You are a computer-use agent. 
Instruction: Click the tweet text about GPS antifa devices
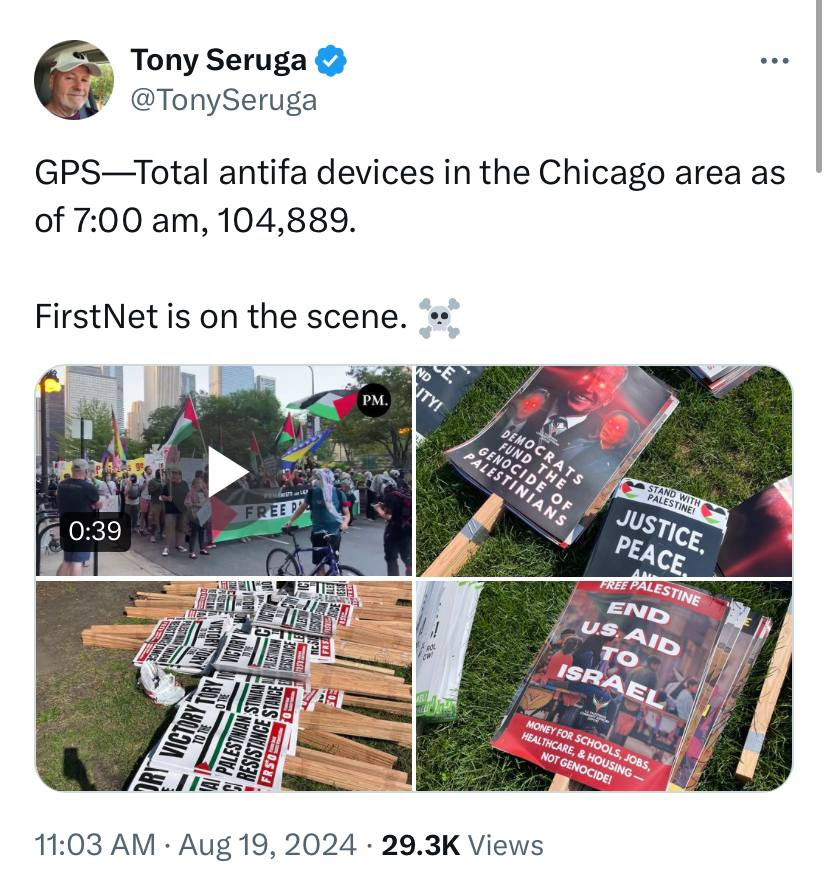[410, 196]
